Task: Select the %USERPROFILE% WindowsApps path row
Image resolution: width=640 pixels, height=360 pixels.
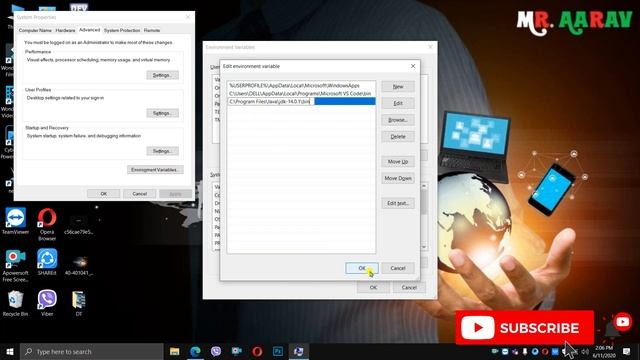Action: (301, 86)
